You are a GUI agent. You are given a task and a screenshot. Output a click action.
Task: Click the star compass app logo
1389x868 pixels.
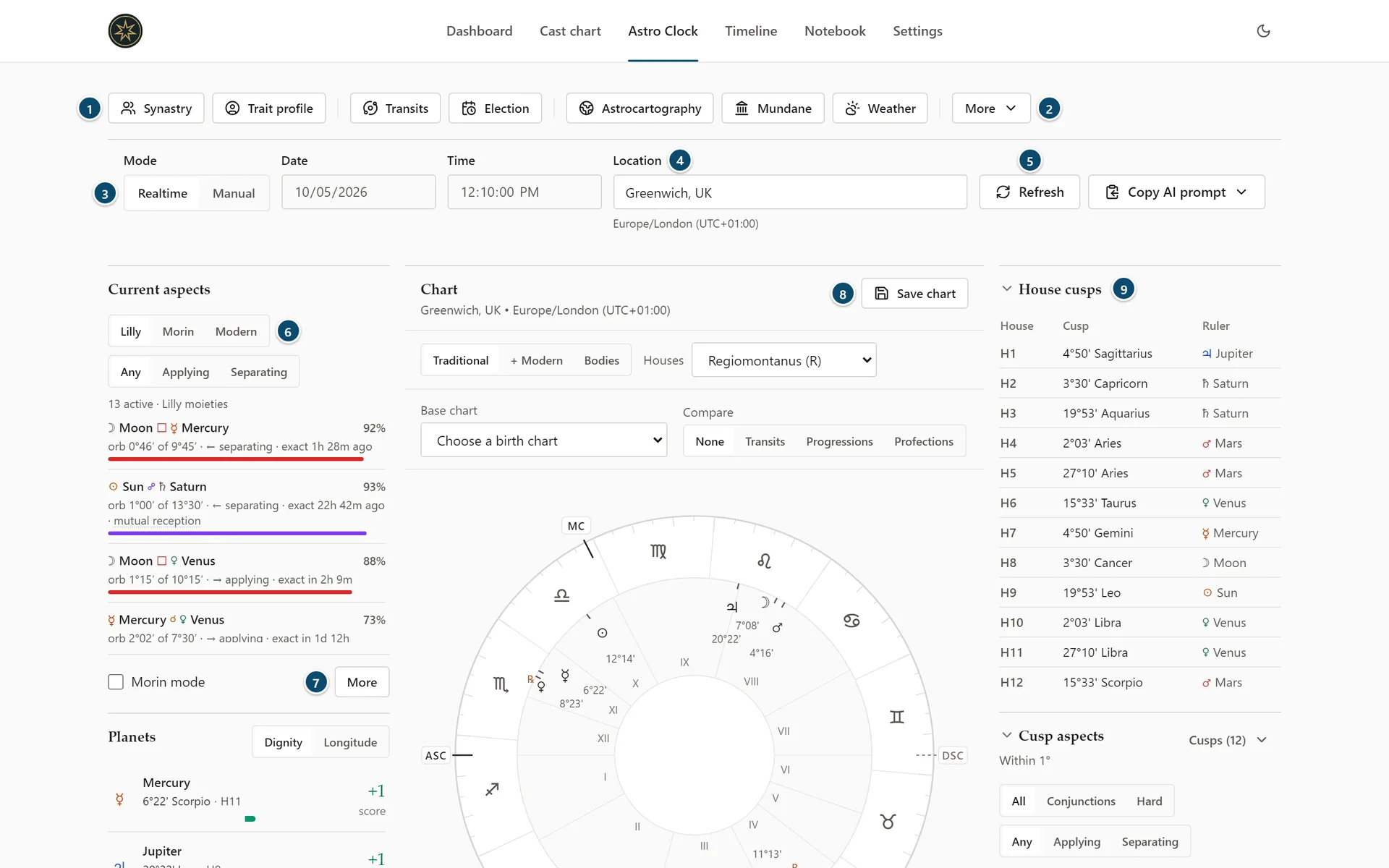(125, 31)
